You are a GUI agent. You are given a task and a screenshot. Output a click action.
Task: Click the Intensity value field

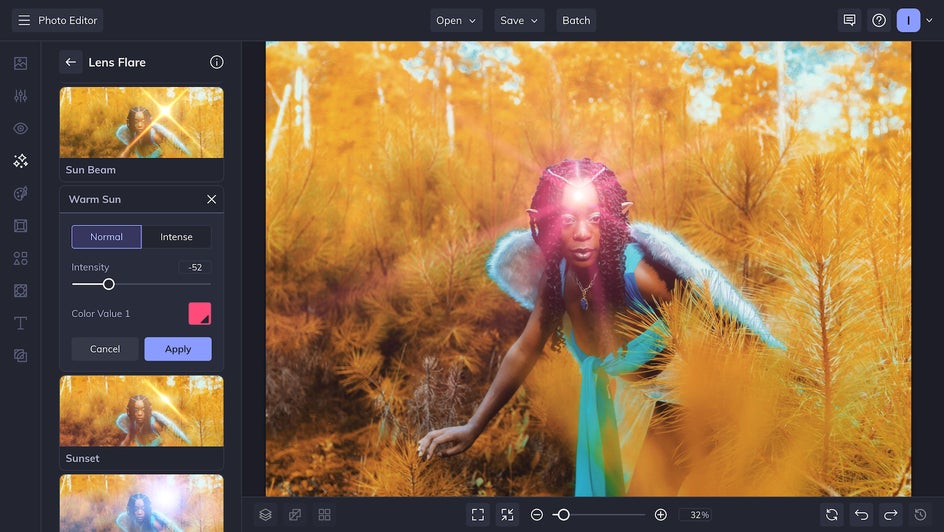pos(194,267)
